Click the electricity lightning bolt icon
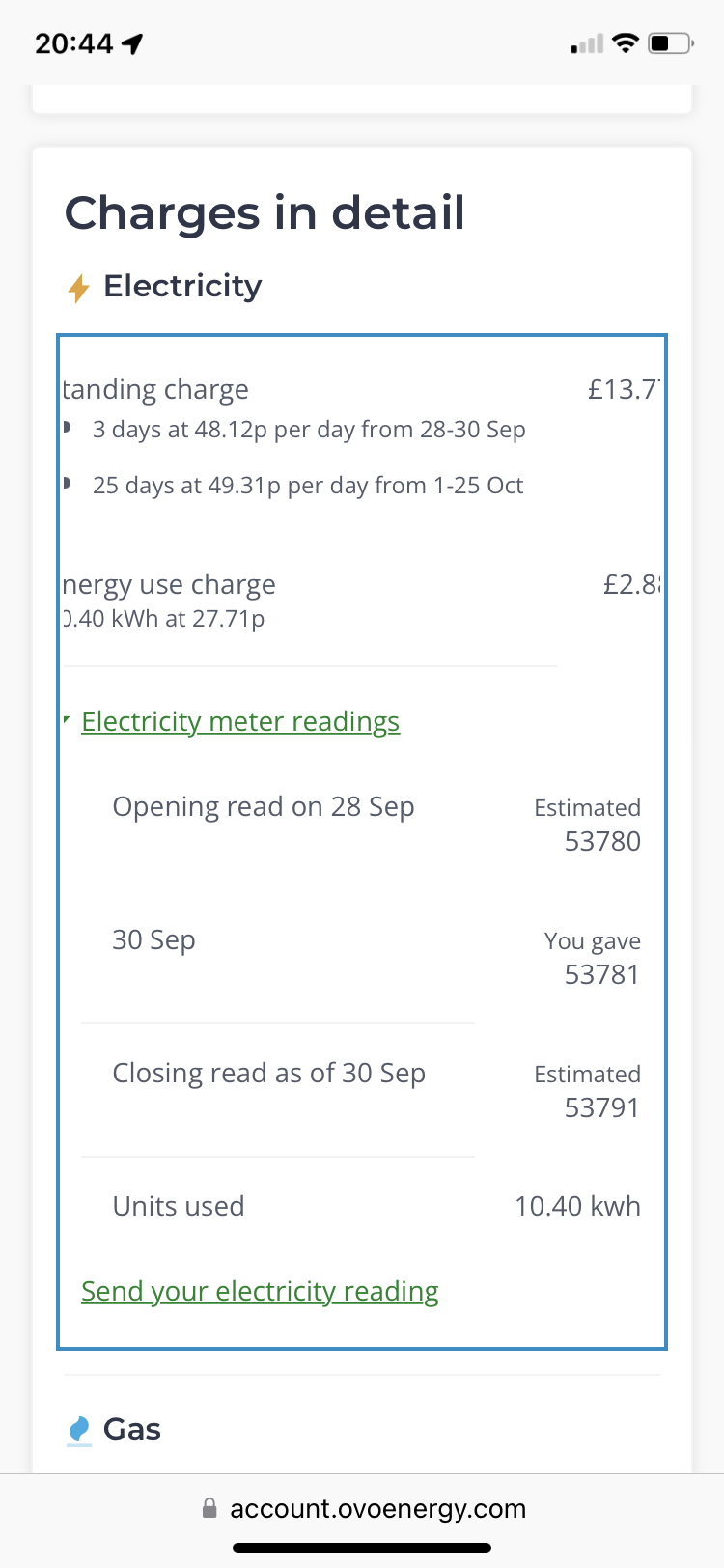This screenshot has height=1568, width=724. pyautogui.click(x=78, y=288)
